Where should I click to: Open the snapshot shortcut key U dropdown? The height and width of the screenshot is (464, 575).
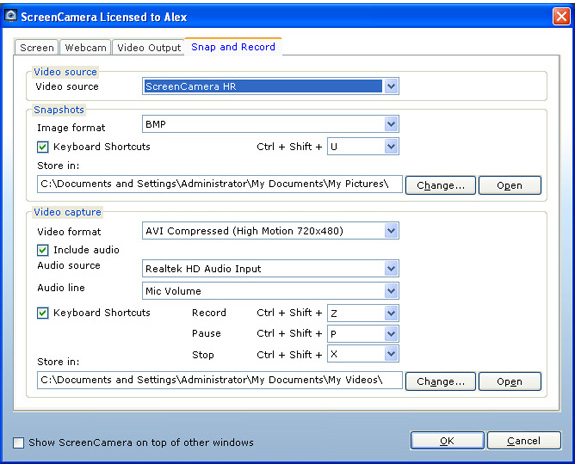click(x=391, y=147)
